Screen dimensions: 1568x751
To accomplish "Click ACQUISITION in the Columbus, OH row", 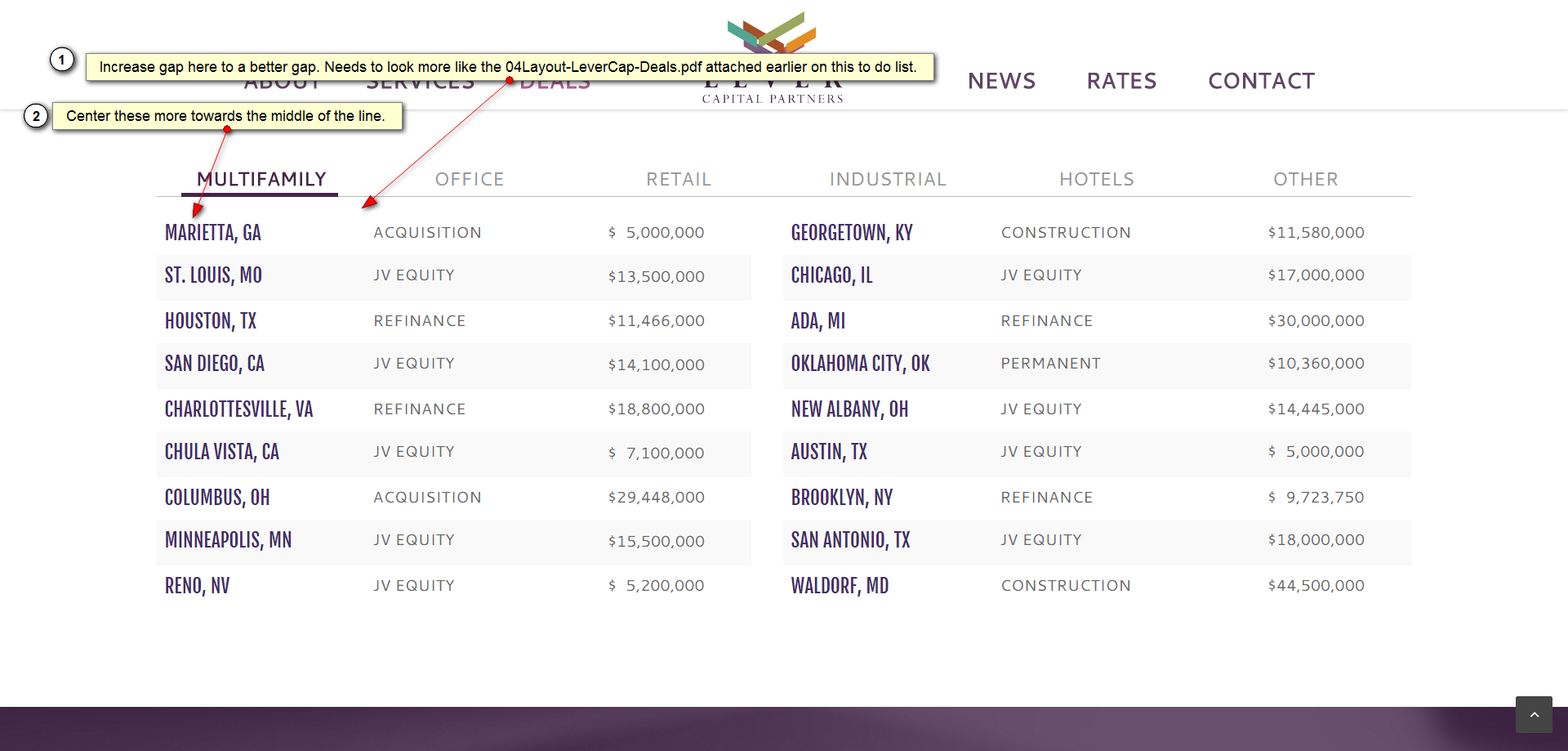I will click(428, 498).
